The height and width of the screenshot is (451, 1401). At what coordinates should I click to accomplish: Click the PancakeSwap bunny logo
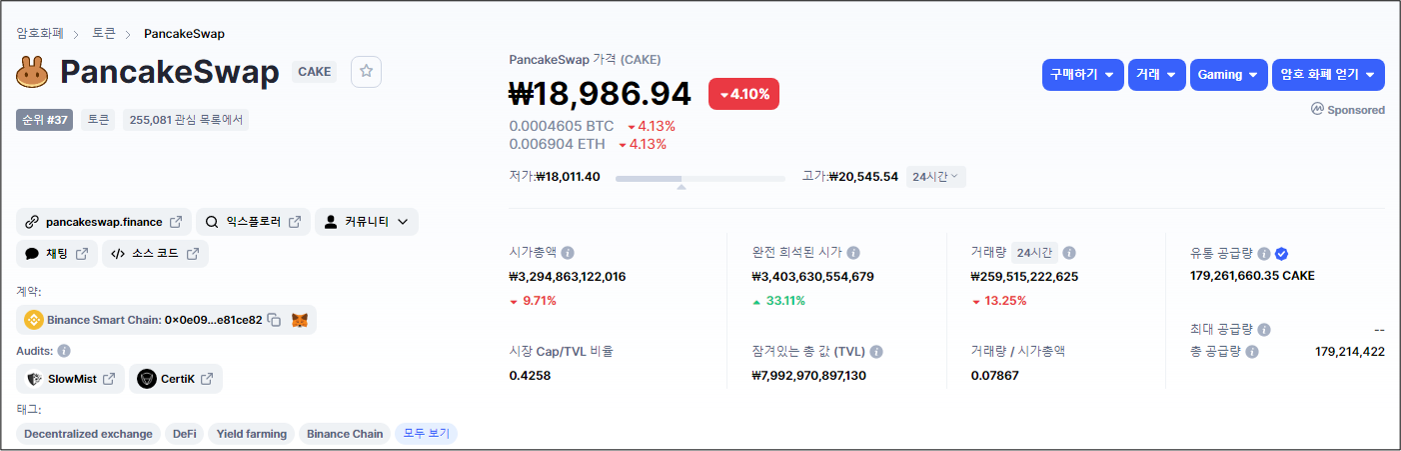(33, 72)
